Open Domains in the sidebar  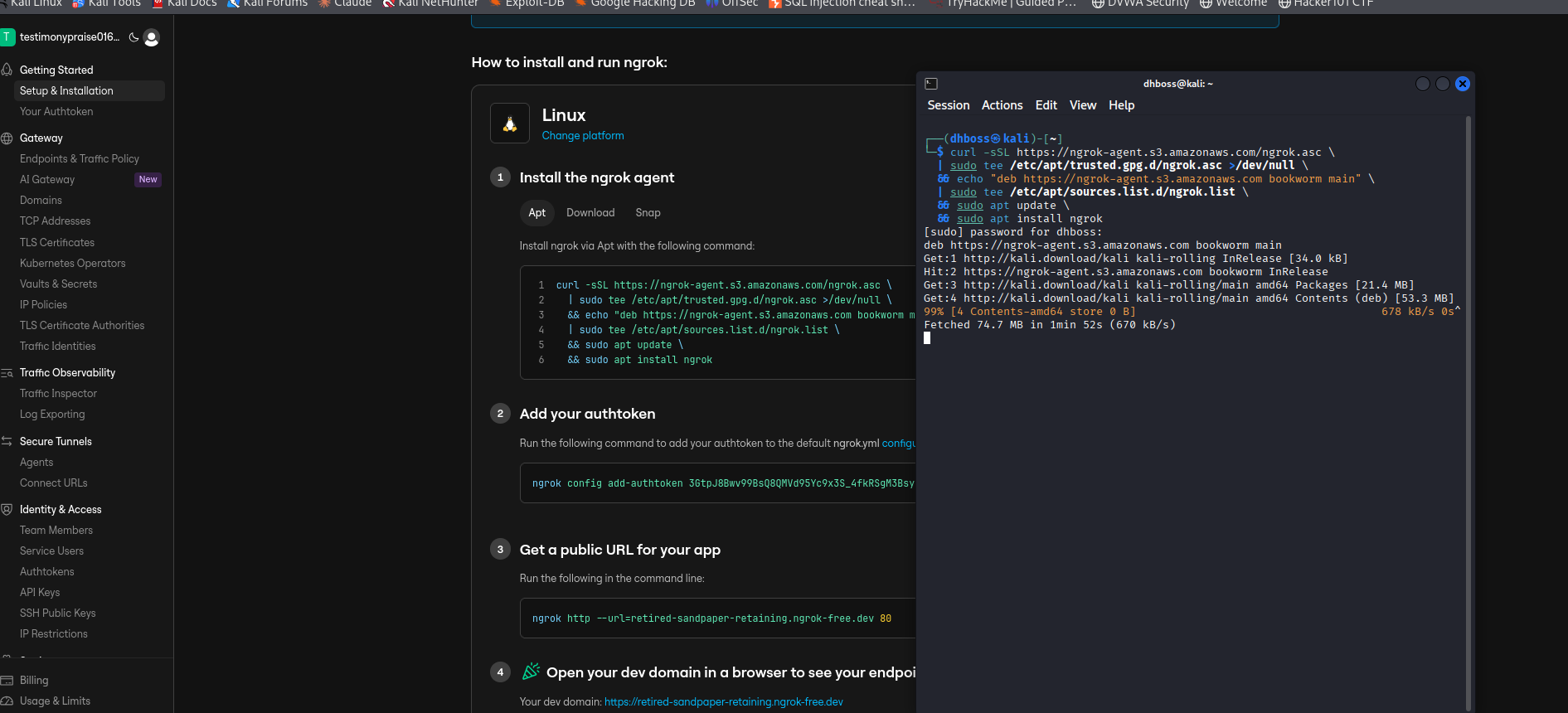pos(41,201)
